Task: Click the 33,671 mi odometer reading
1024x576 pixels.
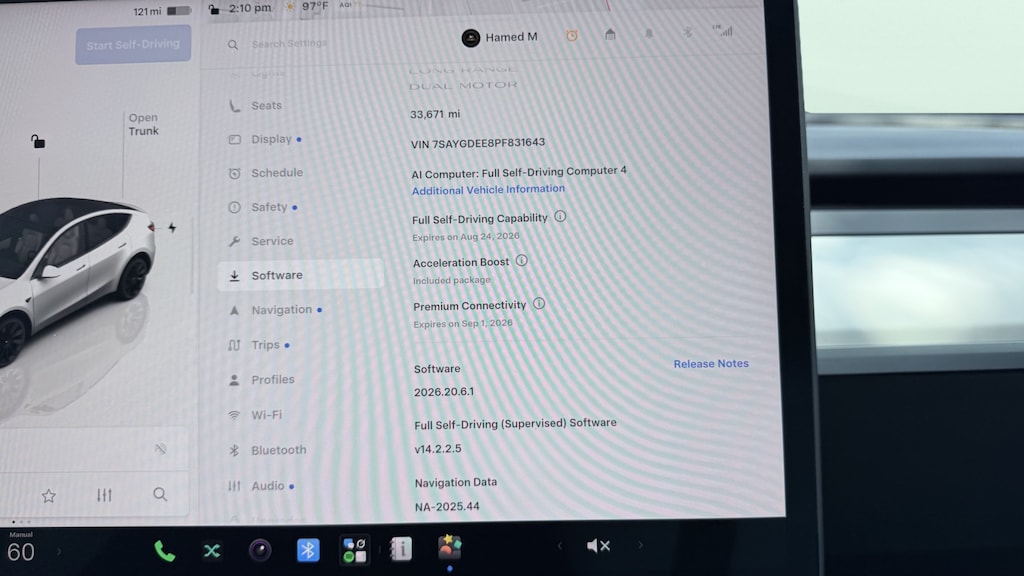Action: tap(435, 114)
